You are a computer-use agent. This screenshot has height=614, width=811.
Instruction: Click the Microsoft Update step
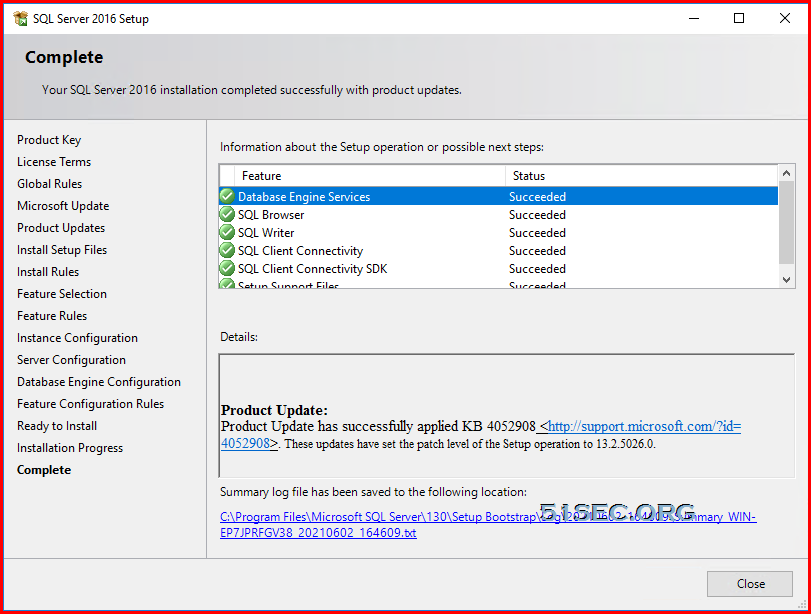coord(63,206)
